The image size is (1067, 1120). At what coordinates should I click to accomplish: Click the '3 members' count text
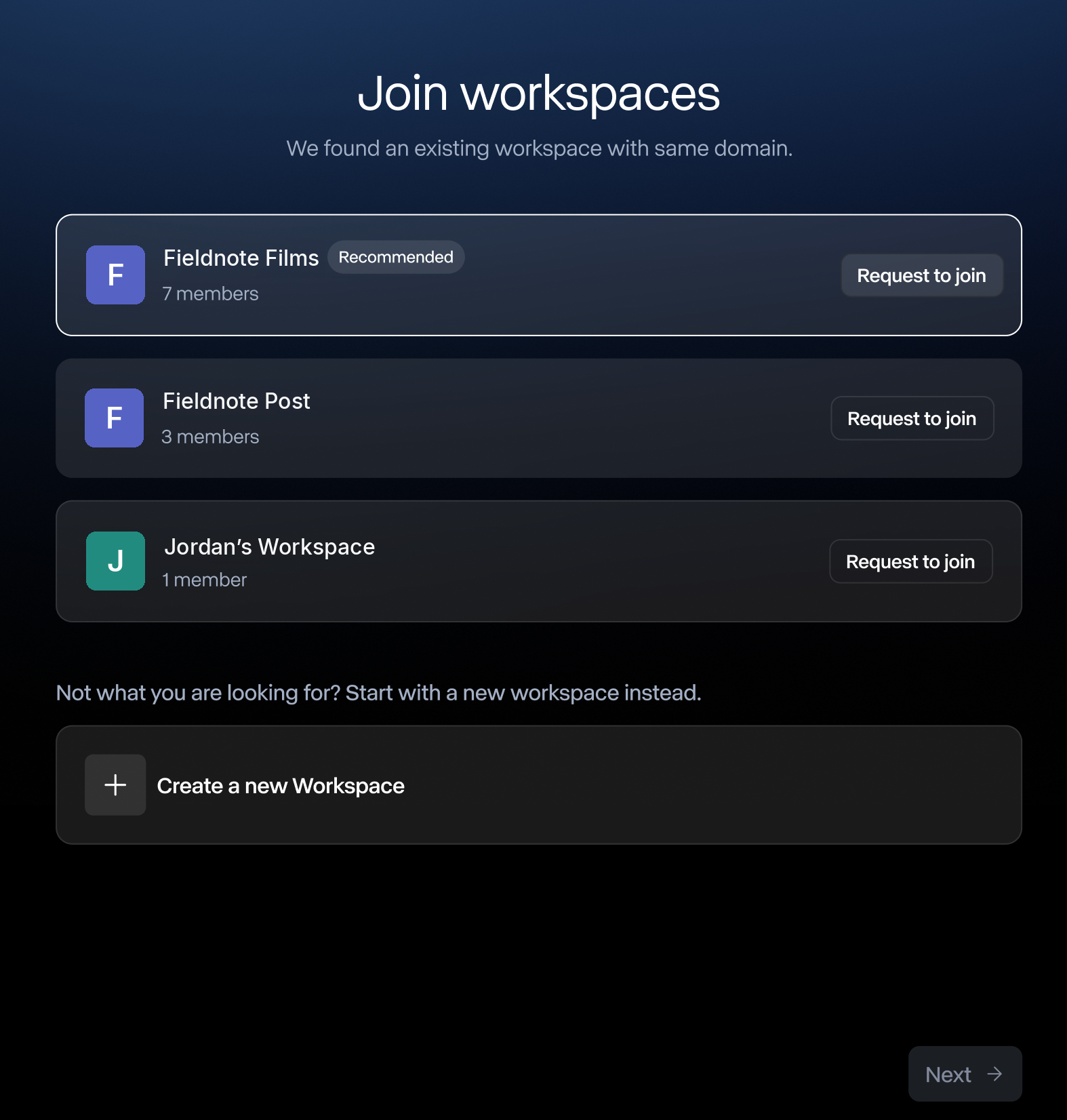point(211,437)
